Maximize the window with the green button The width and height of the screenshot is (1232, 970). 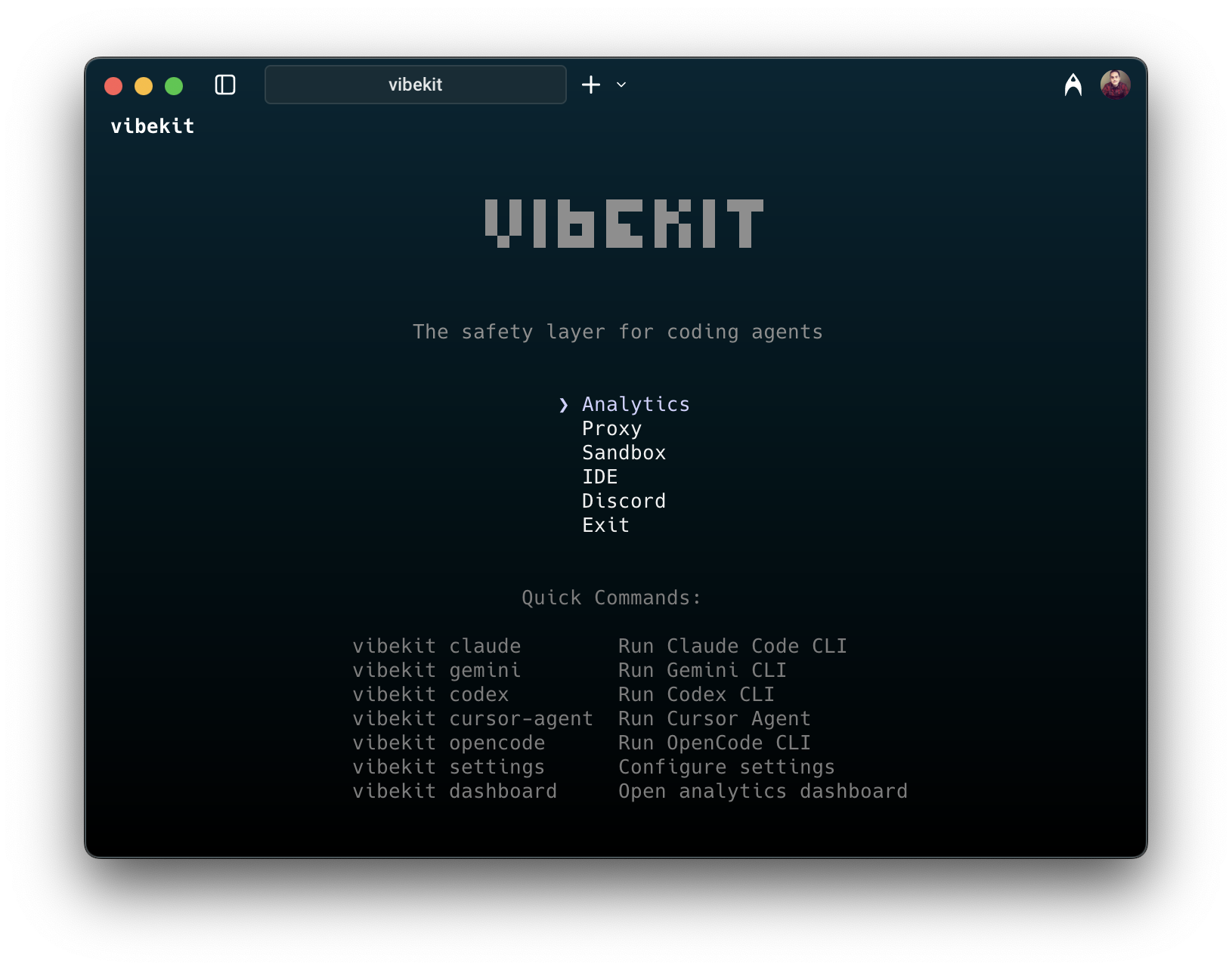point(174,86)
